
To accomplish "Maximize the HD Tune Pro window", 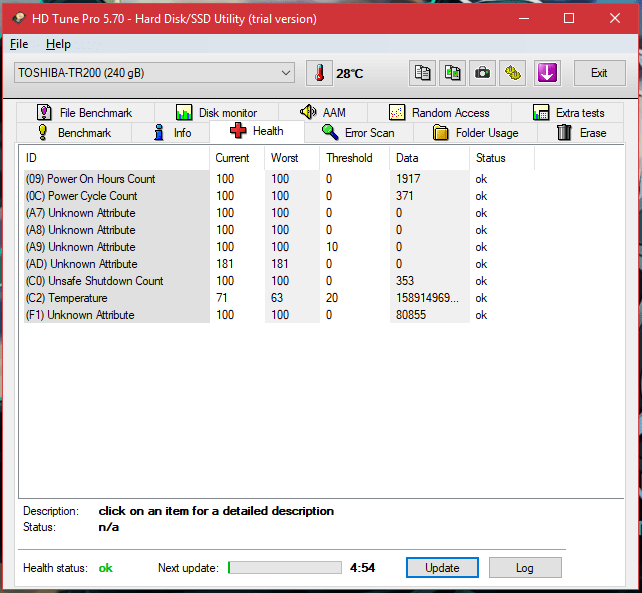I will coord(569,18).
